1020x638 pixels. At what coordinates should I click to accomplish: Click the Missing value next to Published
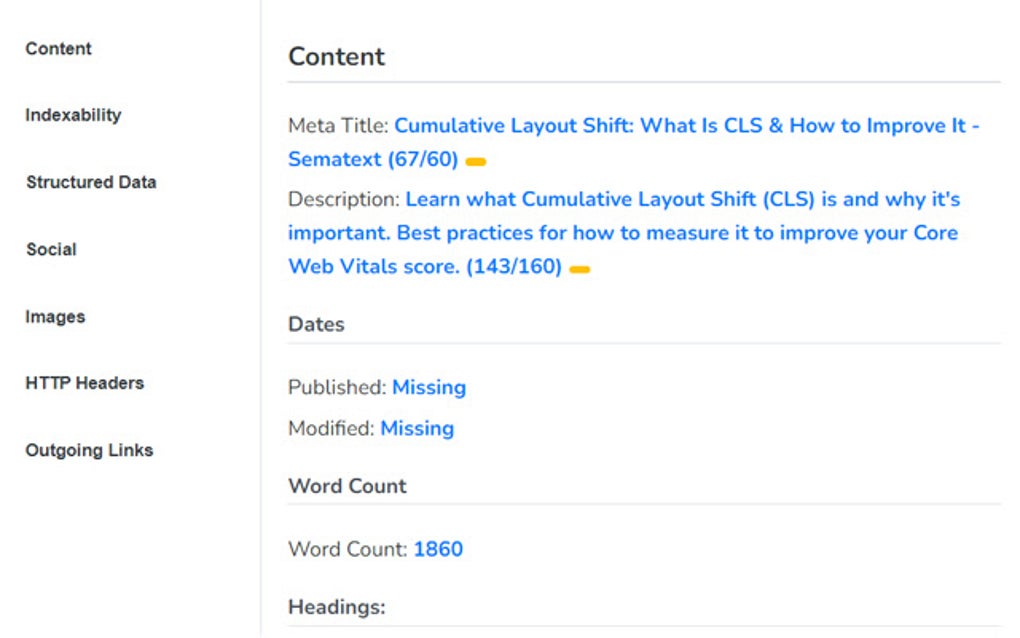tap(429, 387)
